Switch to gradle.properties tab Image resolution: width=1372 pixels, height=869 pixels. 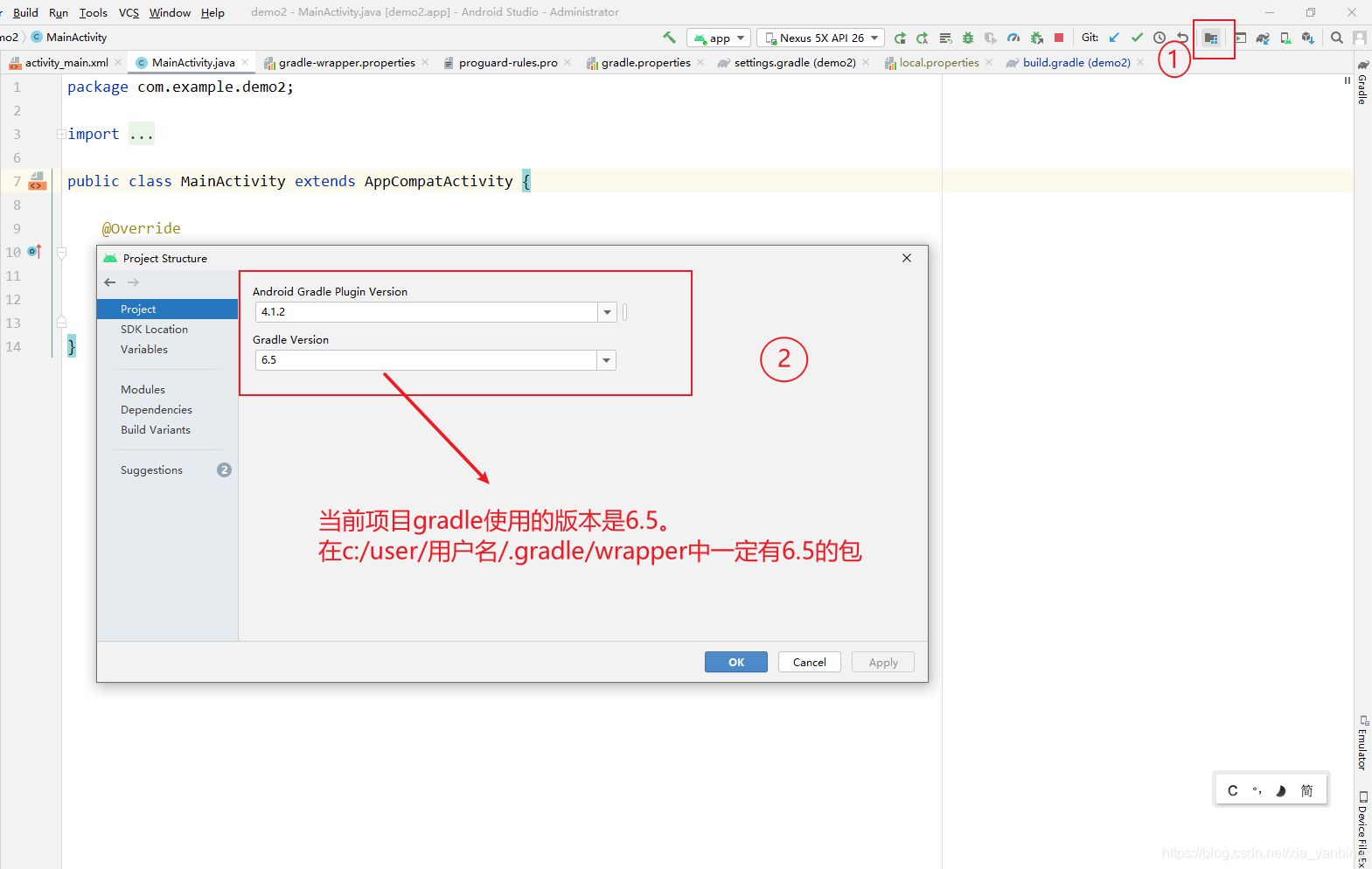point(645,62)
